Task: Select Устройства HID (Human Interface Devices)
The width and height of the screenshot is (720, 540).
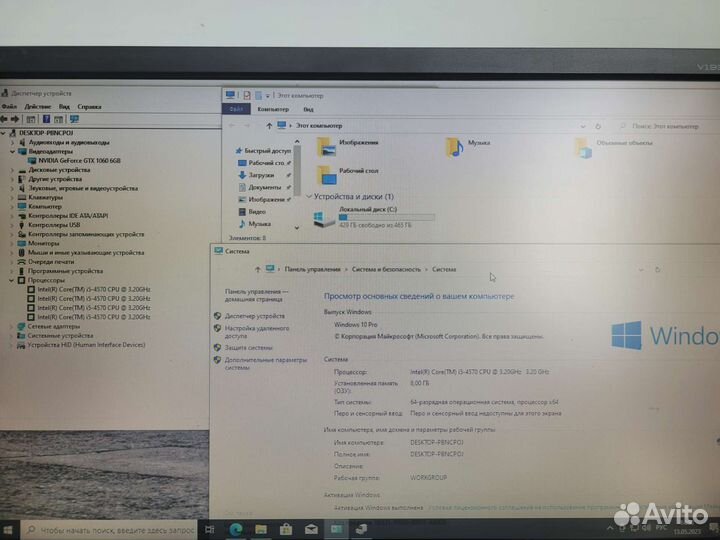Action: [x=86, y=345]
